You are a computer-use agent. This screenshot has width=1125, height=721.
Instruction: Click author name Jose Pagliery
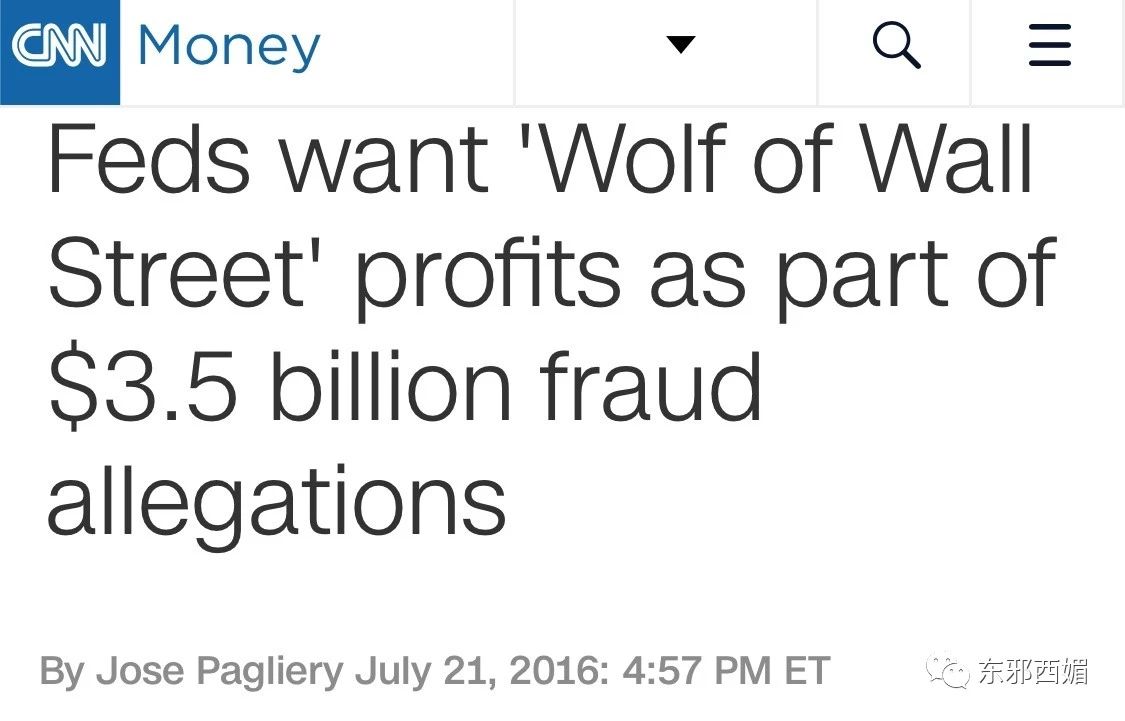[220, 670]
